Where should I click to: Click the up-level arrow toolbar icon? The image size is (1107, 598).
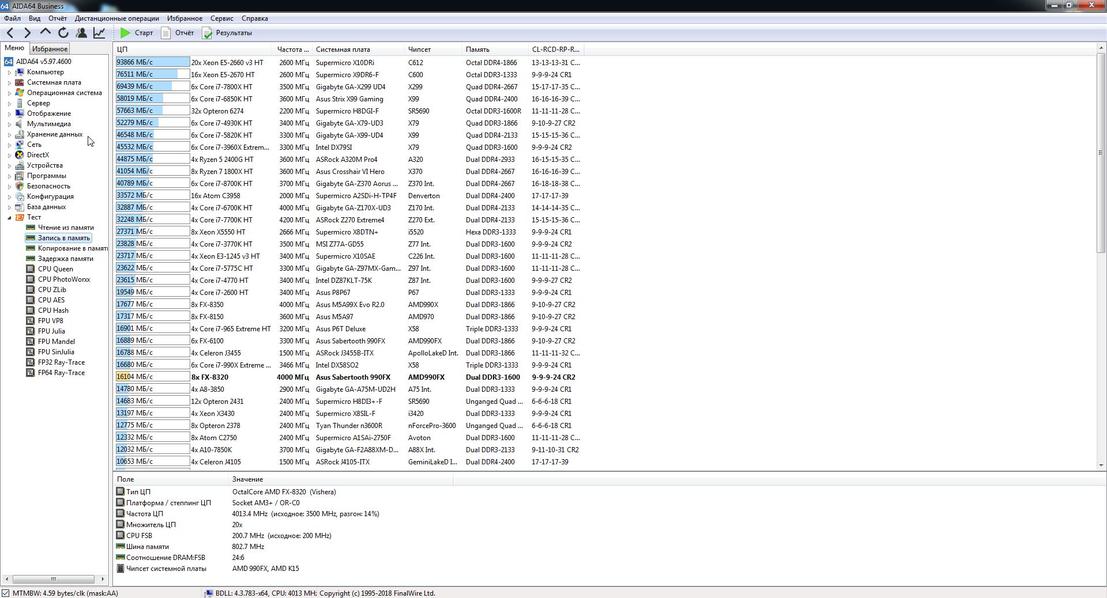[x=45, y=32]
